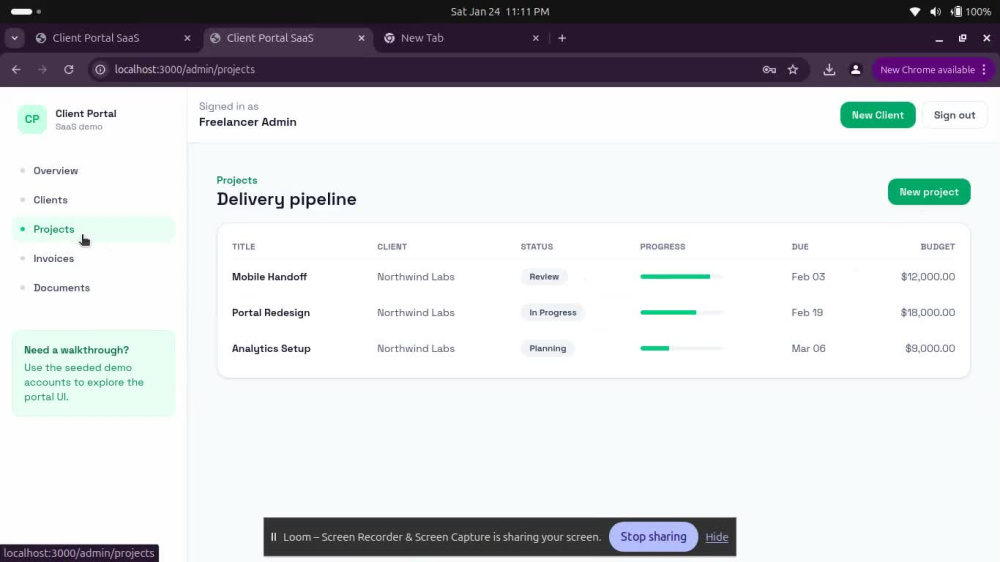The width and height of the screenshot is (1000, 562).
Task: Open Chrome profile icon
Action: point(856,70)
